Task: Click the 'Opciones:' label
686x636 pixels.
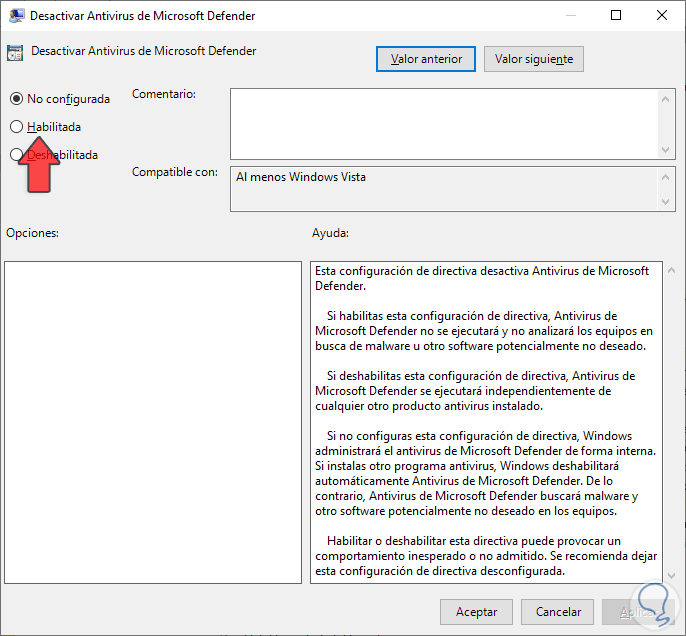Action: click(x=32, y=233)
